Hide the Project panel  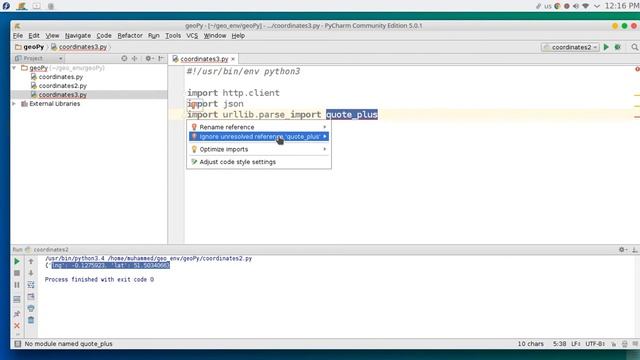[x=161, y=58]
